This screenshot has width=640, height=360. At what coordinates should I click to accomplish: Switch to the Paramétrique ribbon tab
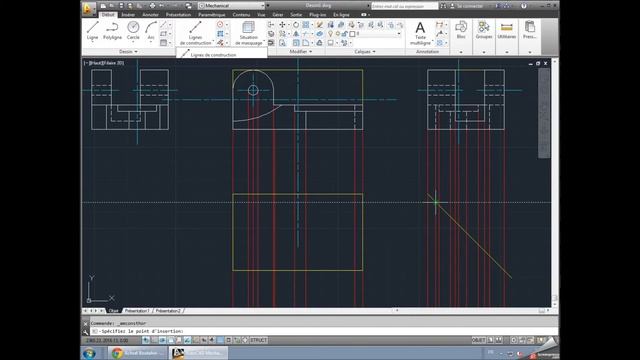pyautogui.click(x=211, y=15)
